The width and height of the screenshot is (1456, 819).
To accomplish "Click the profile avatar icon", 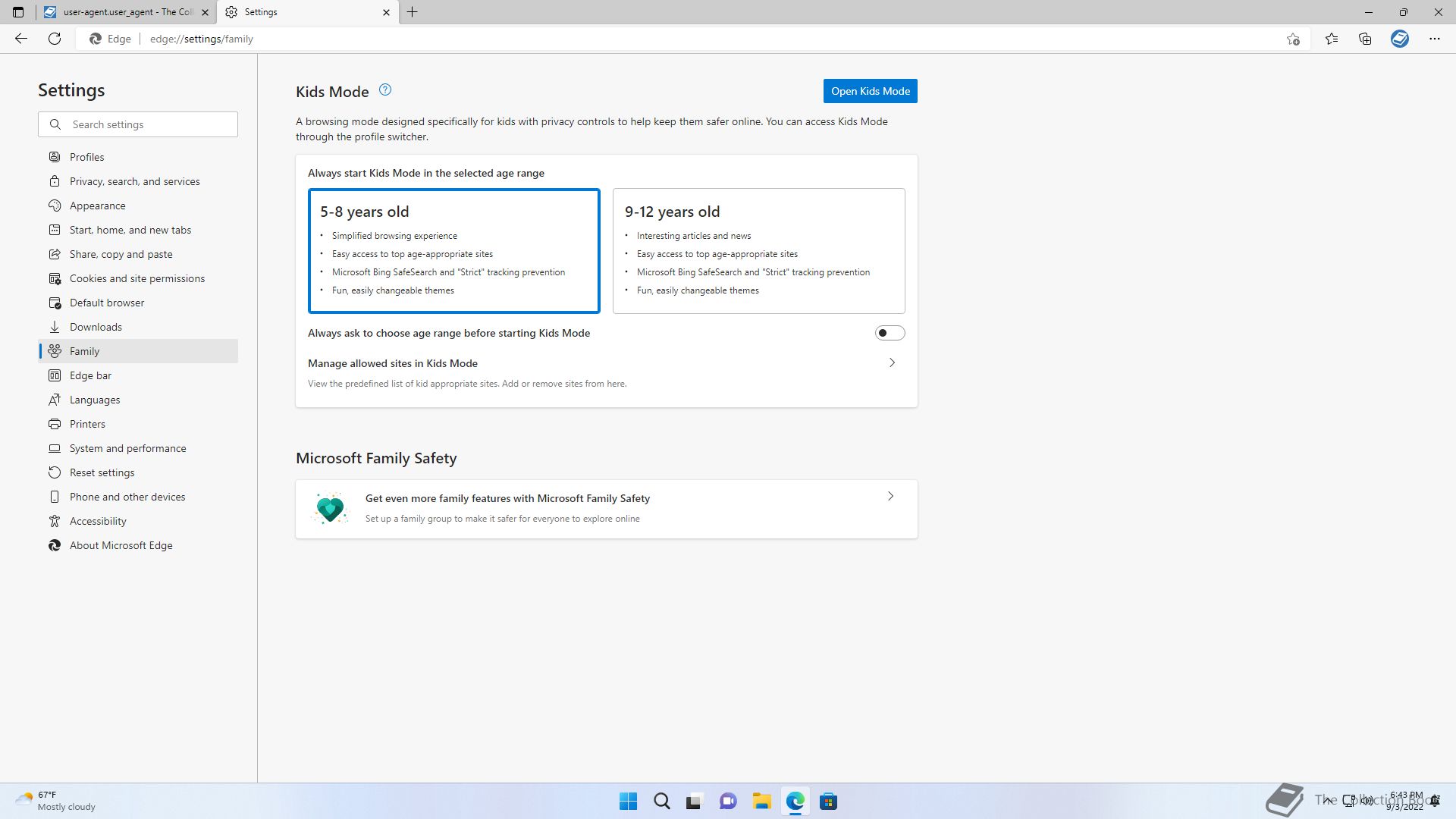I will click(1400, 39).
